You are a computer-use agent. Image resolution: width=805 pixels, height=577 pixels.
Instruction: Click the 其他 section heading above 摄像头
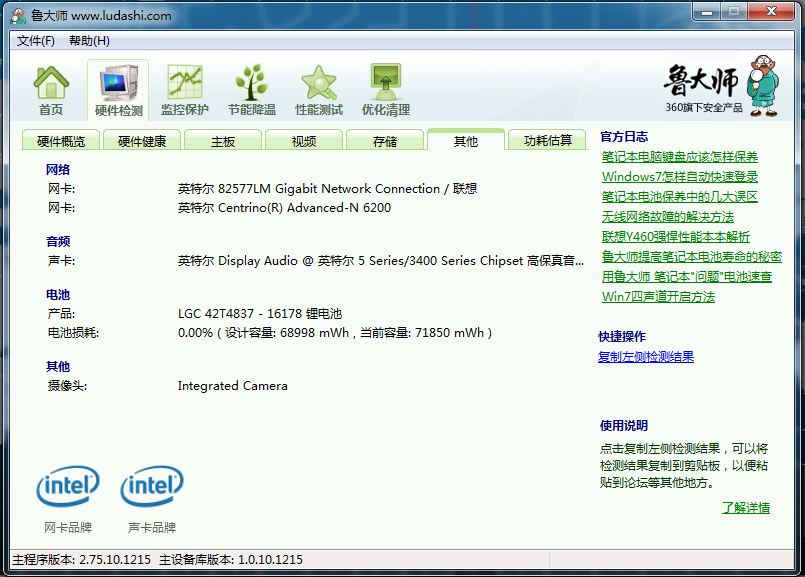click(x=58, y=367)
